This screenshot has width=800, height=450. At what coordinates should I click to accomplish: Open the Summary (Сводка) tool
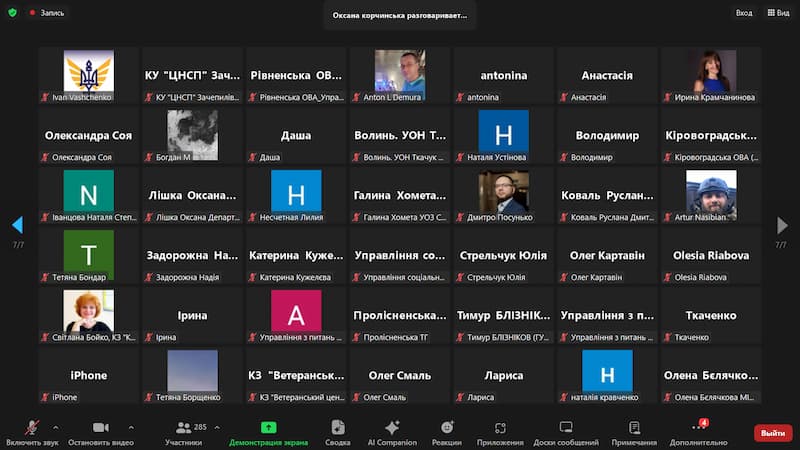pyautogui.click(x=338, y=427)
